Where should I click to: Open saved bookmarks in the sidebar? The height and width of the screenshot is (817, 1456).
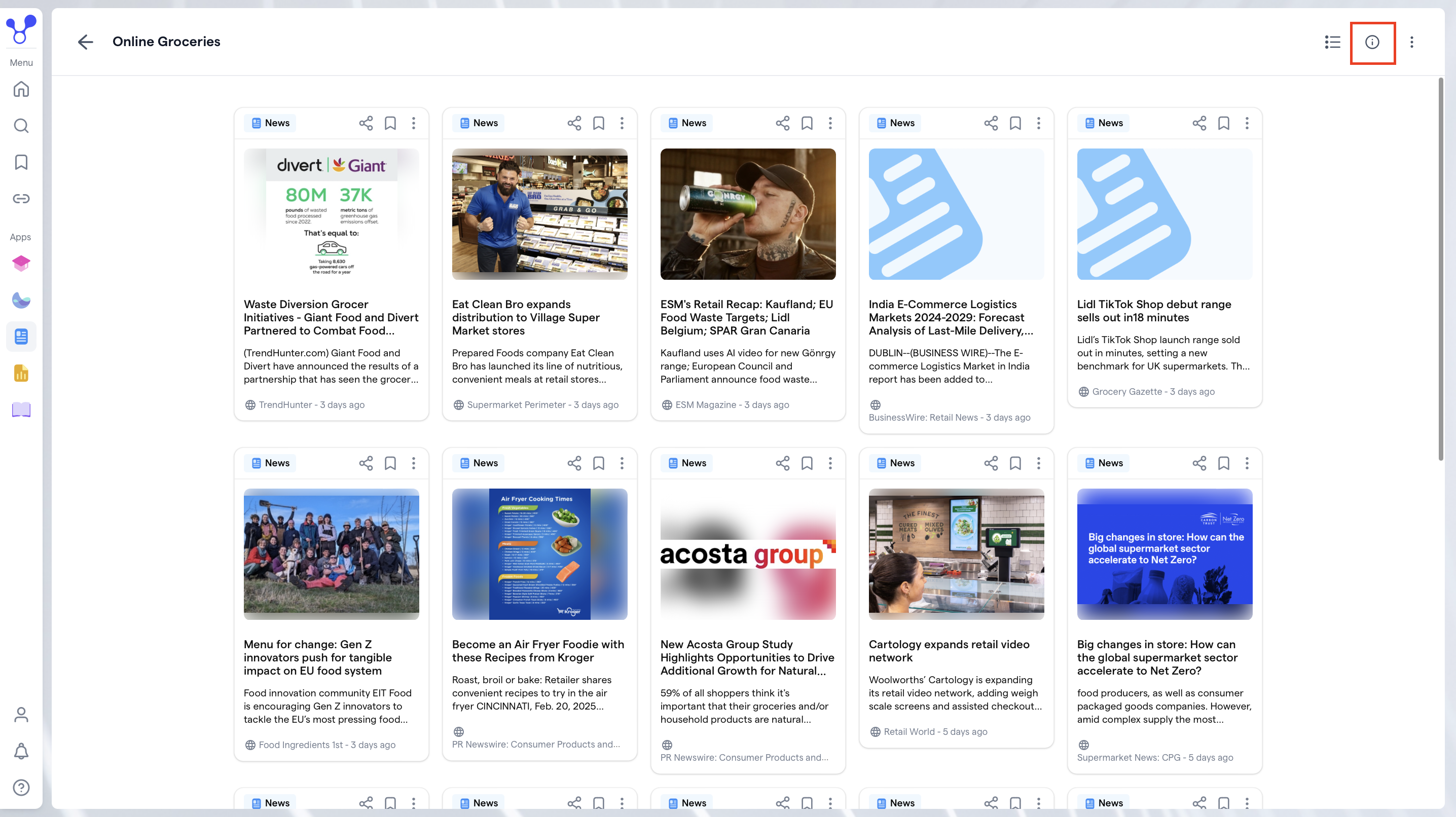click(21, 162)
